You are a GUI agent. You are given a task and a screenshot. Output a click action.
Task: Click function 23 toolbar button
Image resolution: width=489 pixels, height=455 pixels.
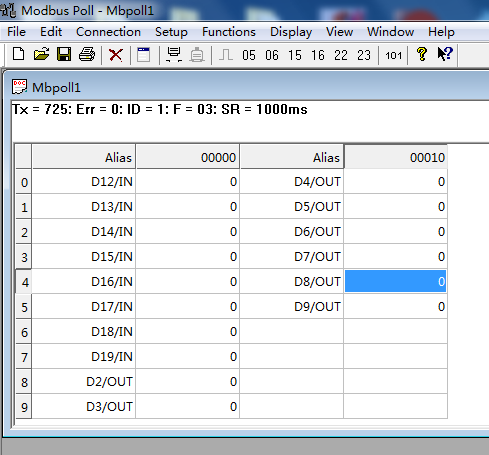[x=364, y=55]
